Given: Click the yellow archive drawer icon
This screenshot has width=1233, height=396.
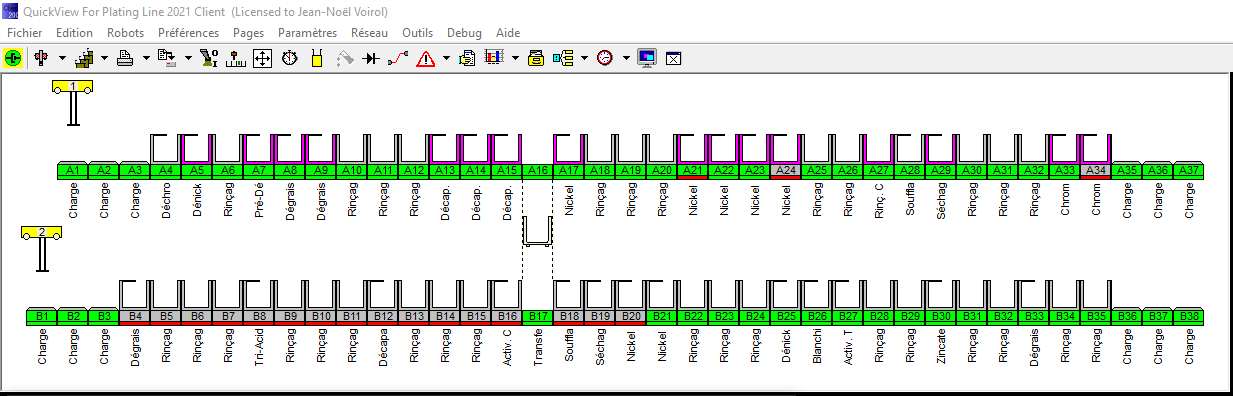Looking at the screenshot, I should click(536, 58).
